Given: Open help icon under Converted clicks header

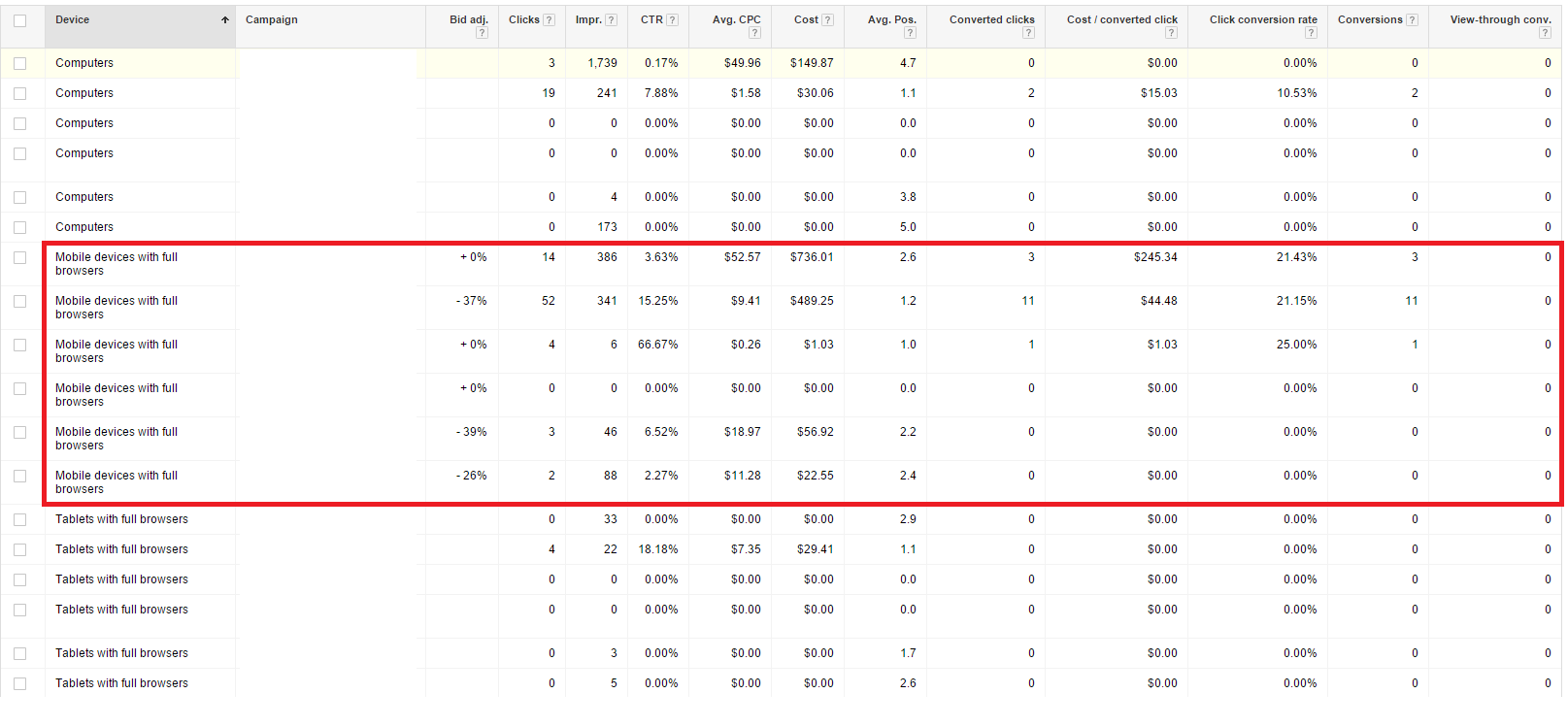Looking at the screenshot, I should 1028,33.
